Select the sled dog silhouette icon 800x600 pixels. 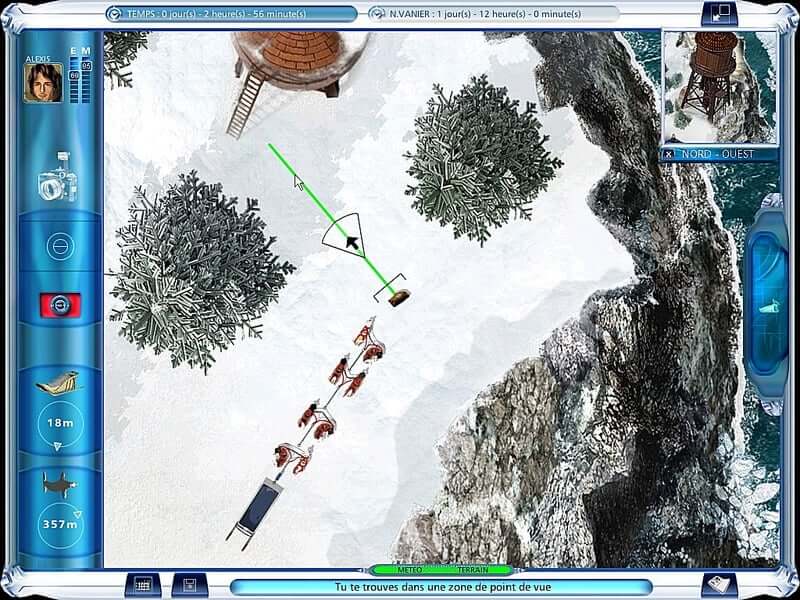click(x=59, y=485)
